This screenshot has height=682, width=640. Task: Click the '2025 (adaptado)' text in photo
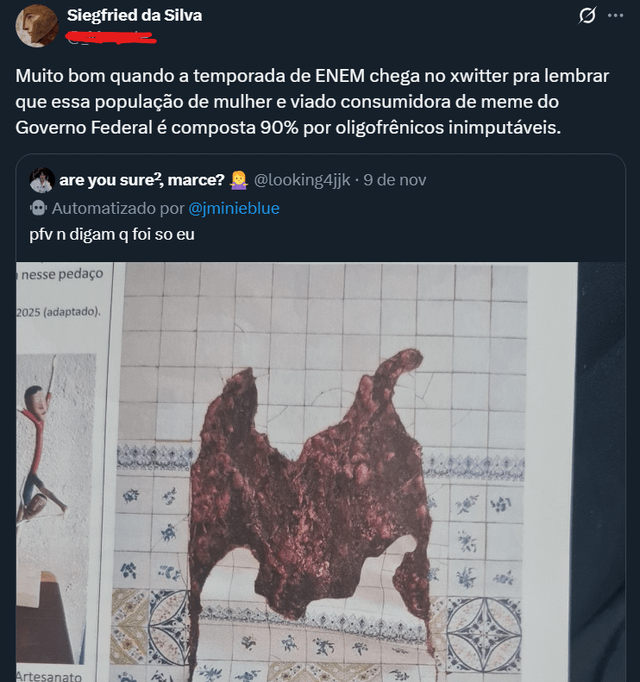[59, 312]
